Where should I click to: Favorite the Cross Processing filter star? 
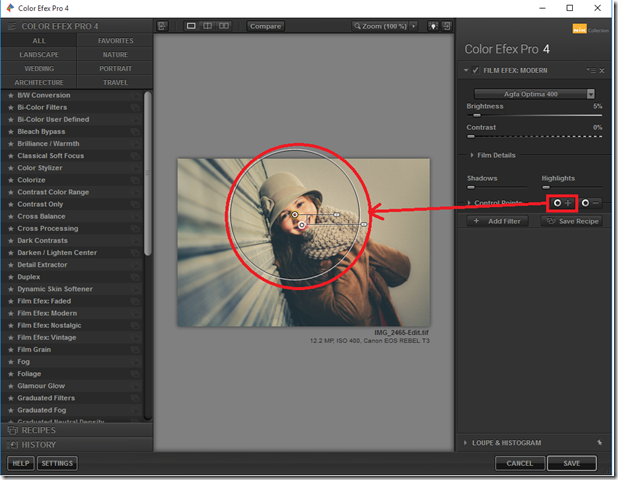tap(11, 229)
